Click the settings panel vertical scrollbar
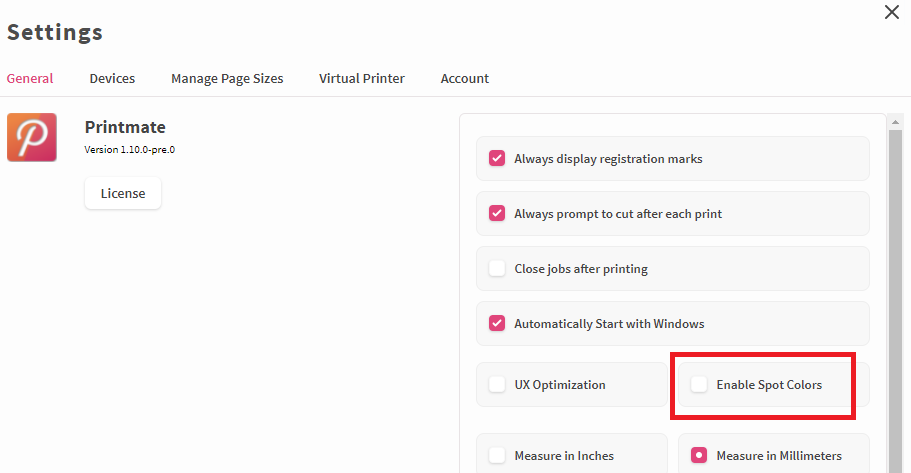This screenshot has height=473, width=911. (x=896, y=300)
